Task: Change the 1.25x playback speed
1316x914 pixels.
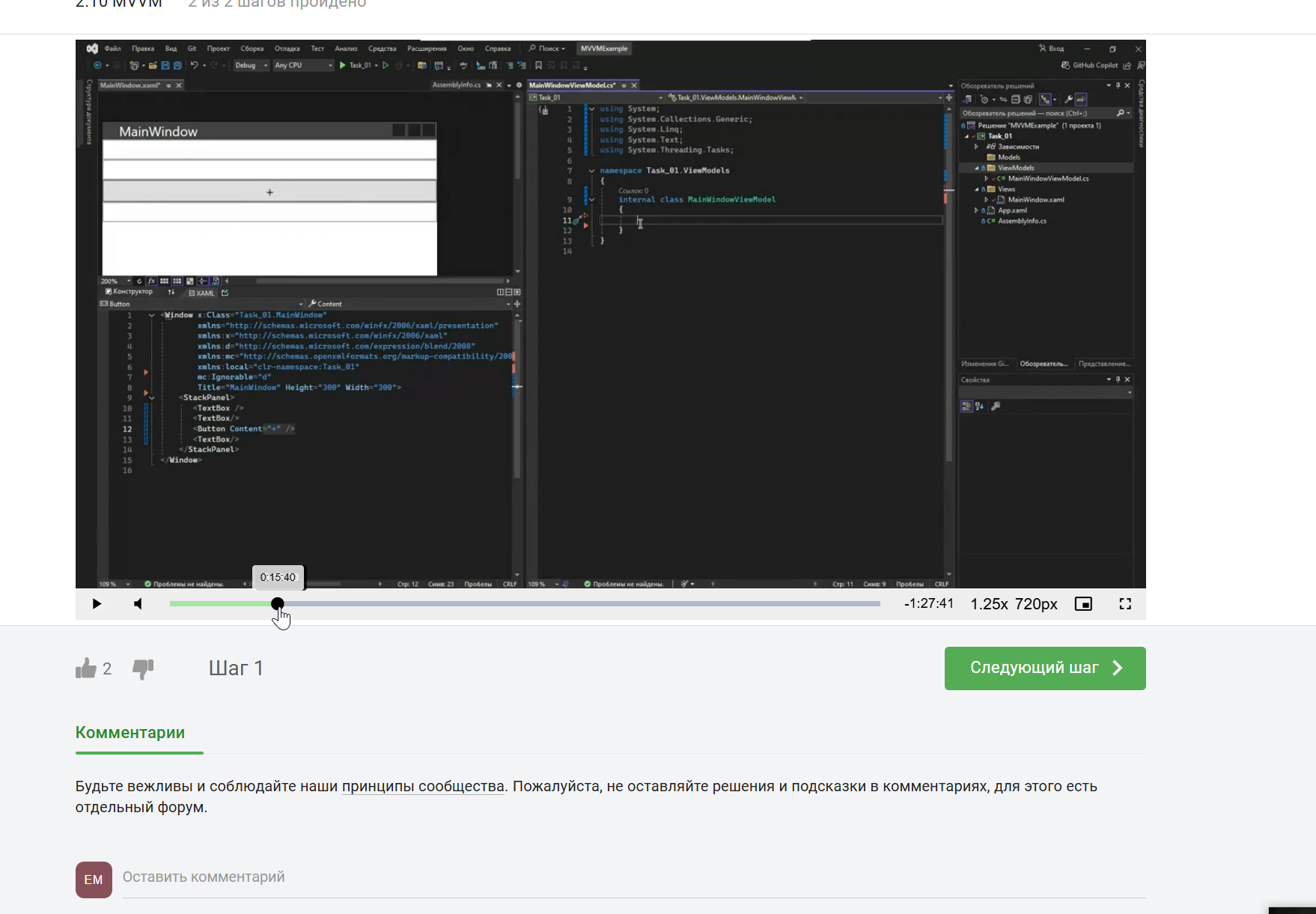Action: [989, 604]
